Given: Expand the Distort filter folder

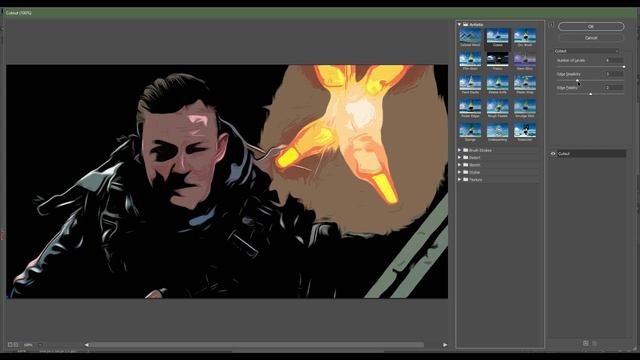Looking at the screenshot, I should pyautogui.click(x=460, y=158).
